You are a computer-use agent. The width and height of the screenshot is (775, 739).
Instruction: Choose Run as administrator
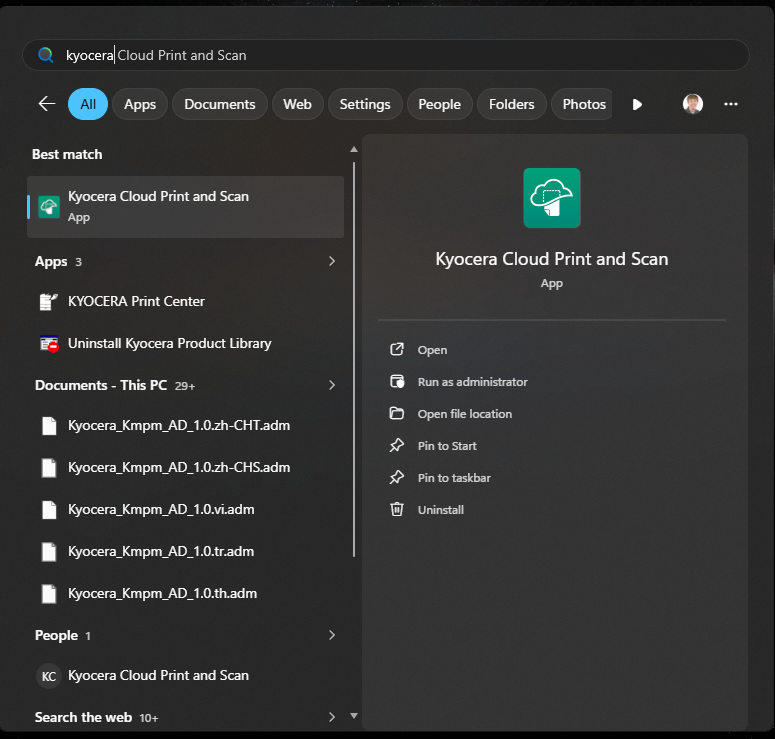click(x=472, y=382)
